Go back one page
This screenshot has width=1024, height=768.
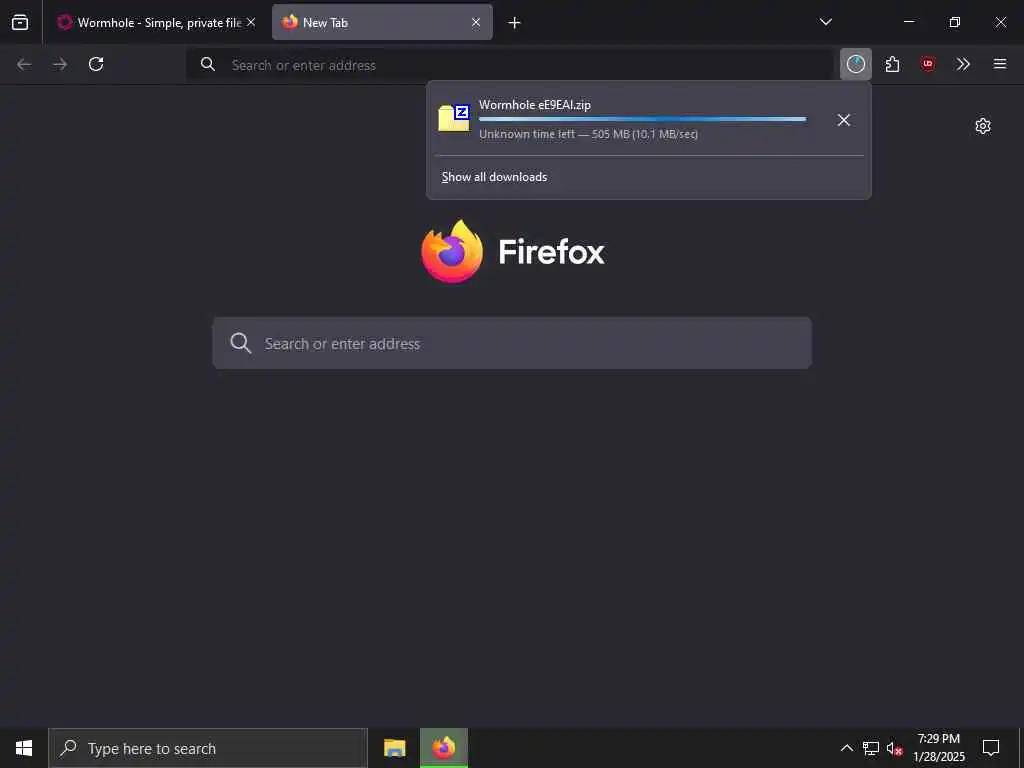click(x=24, y=64)
